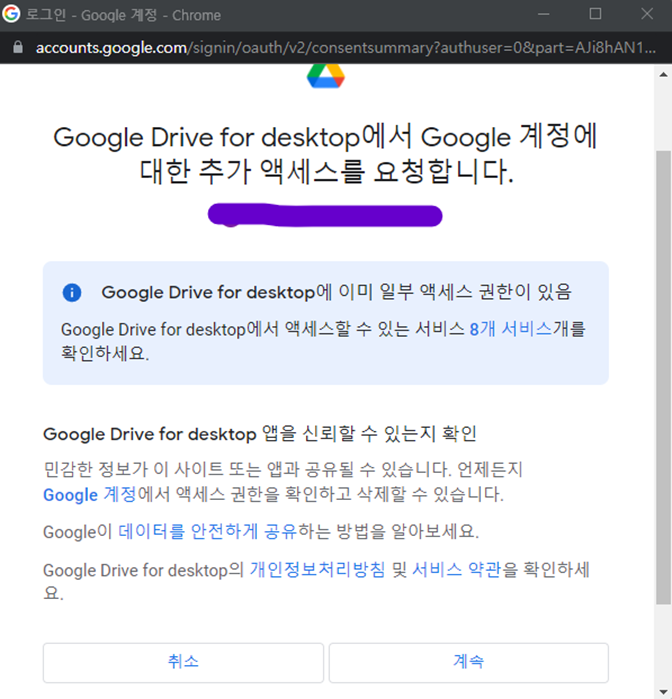Maximize the Chrome login window
The height and width of the screenshot is (699, 672).
click(595, 14)
